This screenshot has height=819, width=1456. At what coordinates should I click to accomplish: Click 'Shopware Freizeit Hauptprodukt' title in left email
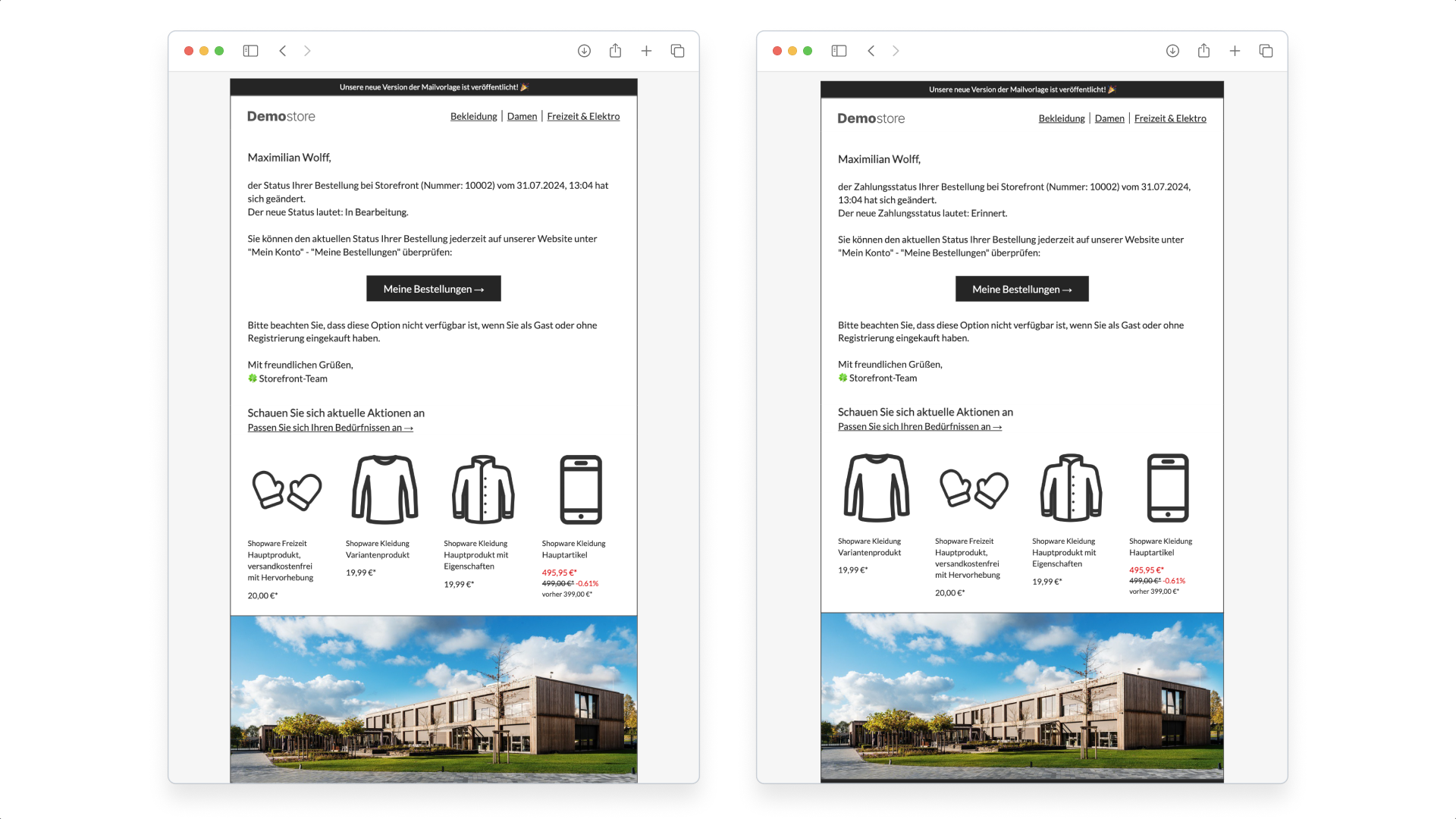coord(280,560)
